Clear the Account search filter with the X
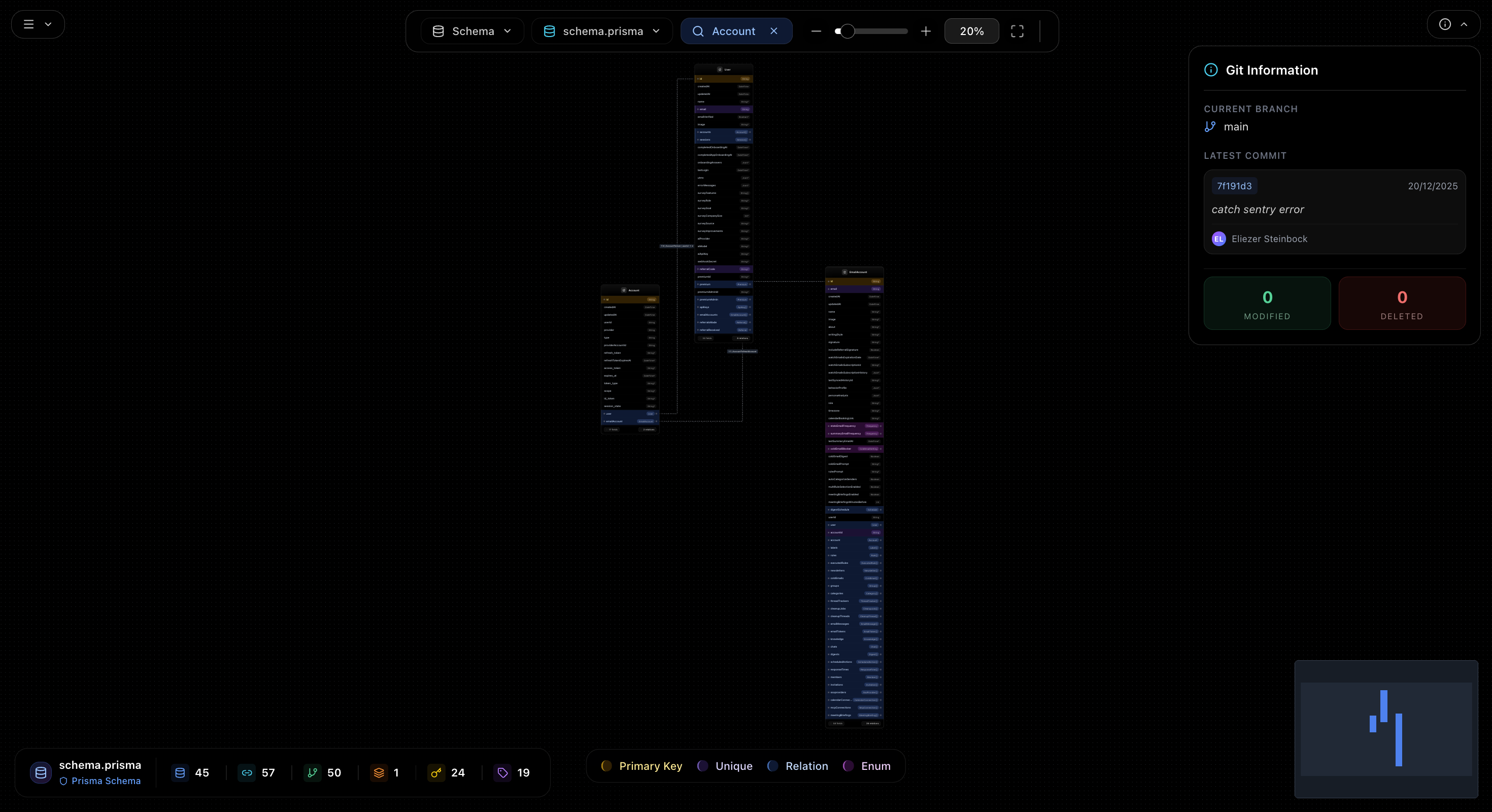Image resolution: width=1492 pixels, height=812 pixels. point(774,31)
